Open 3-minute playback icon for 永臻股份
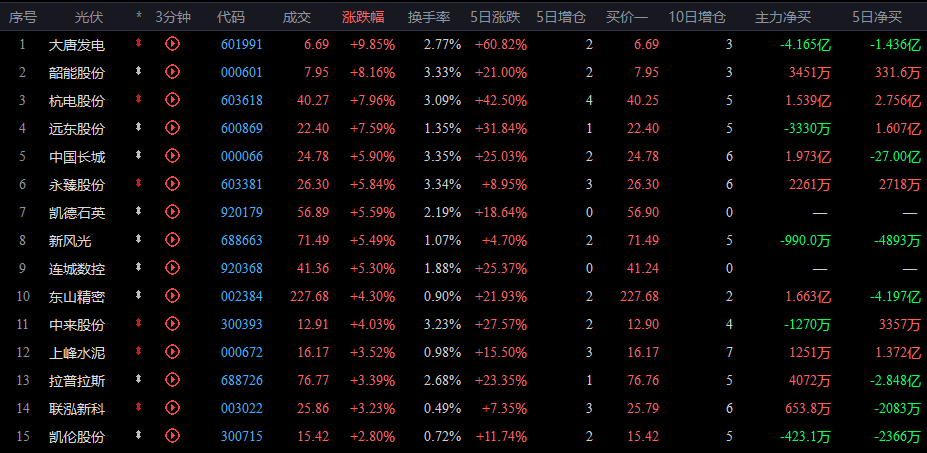927x453 pixels. tap(172, 183)
